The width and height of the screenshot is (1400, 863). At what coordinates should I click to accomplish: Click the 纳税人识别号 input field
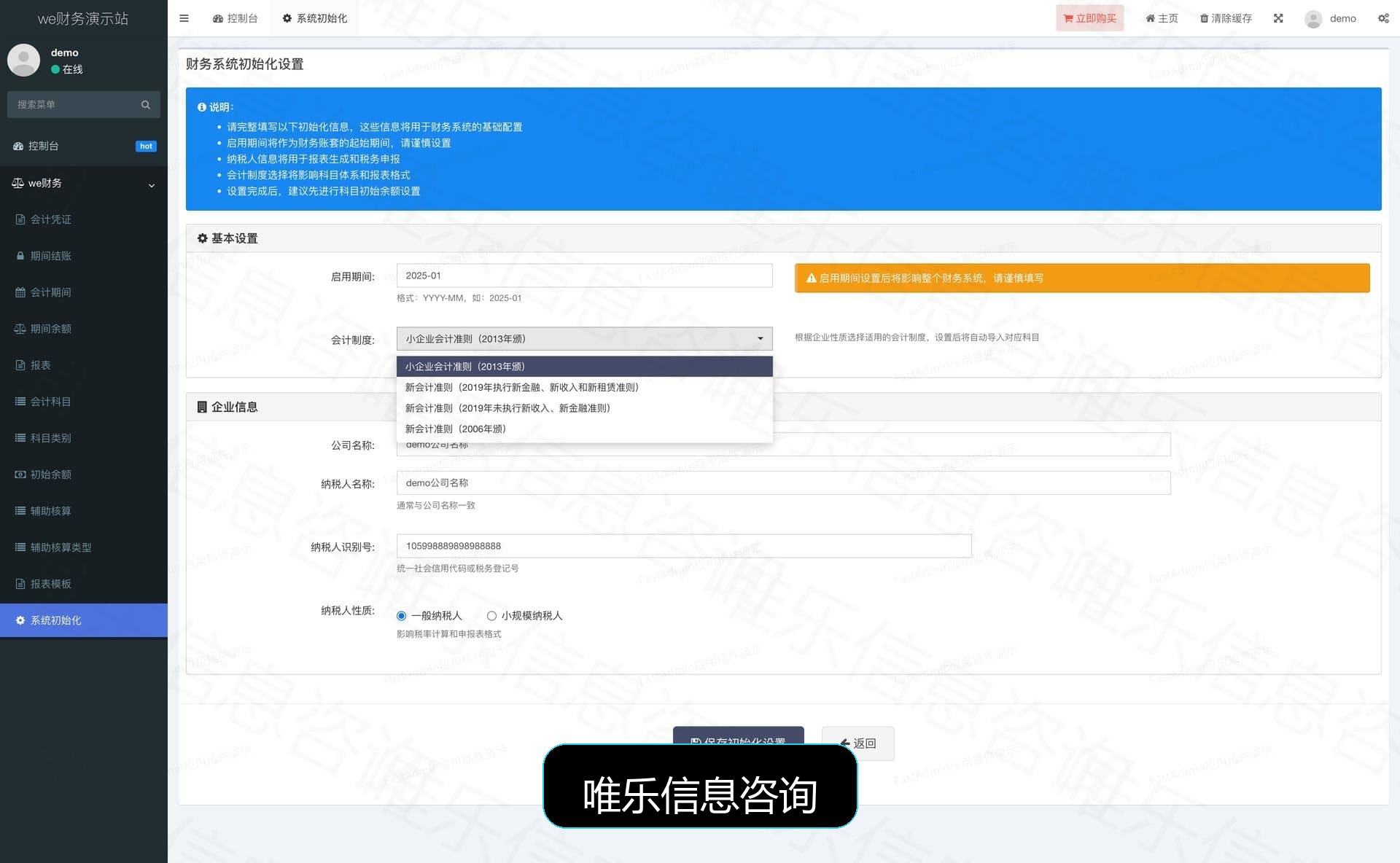tap(684, 546)
